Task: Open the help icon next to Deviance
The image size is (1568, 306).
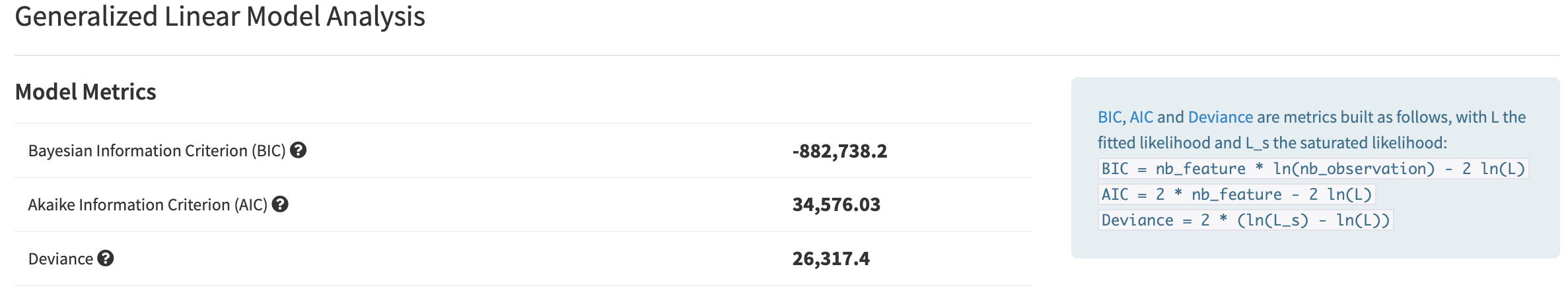Action: (x=106, y=259)
